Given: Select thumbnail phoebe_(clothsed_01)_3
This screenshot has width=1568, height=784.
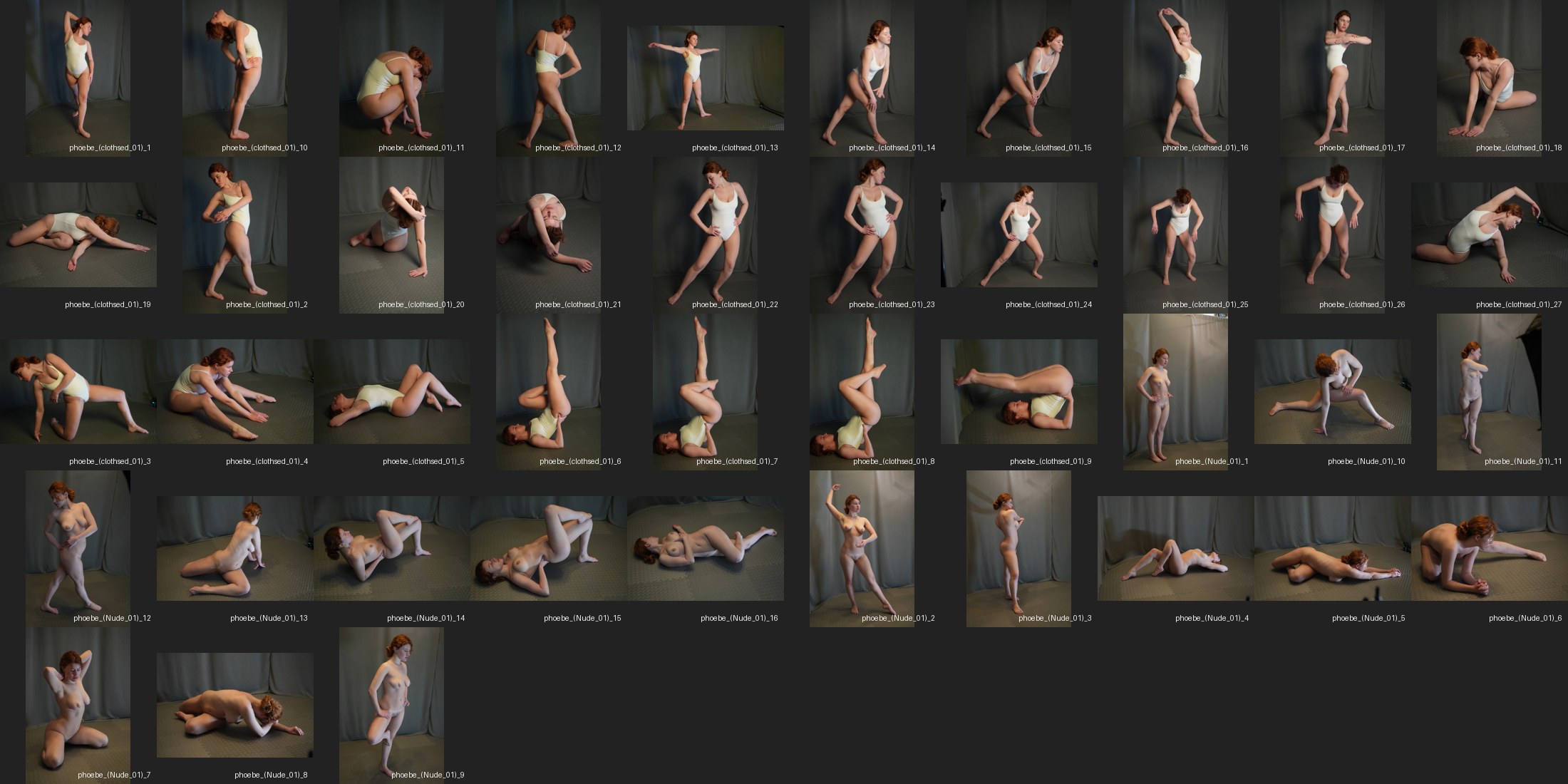Looking at the screenshot, I should (x=78, y=391).
